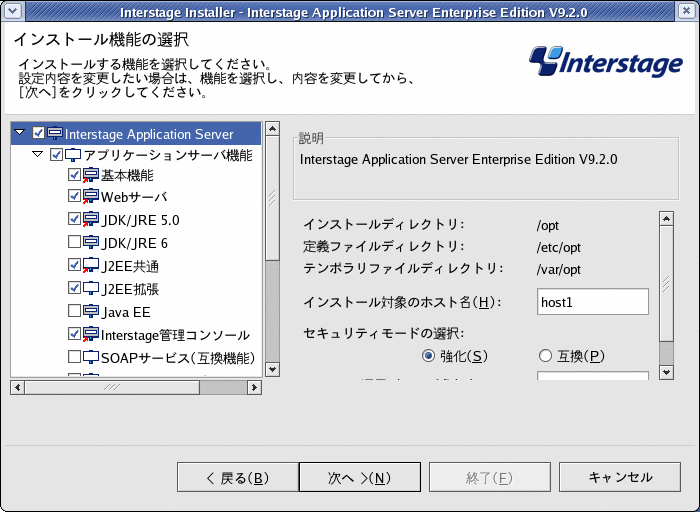Click the セキュリティモードの選択 label
Screen dimensions: 700x512
click(x=383, y=333)
